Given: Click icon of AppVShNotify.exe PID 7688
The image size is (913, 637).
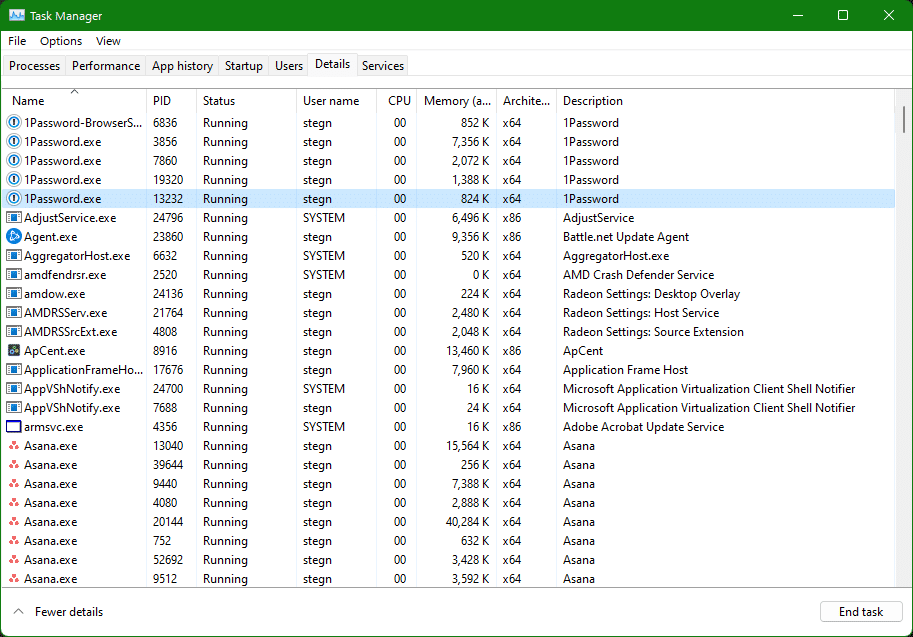Looking at the screenshot, I should coord(13,408).
